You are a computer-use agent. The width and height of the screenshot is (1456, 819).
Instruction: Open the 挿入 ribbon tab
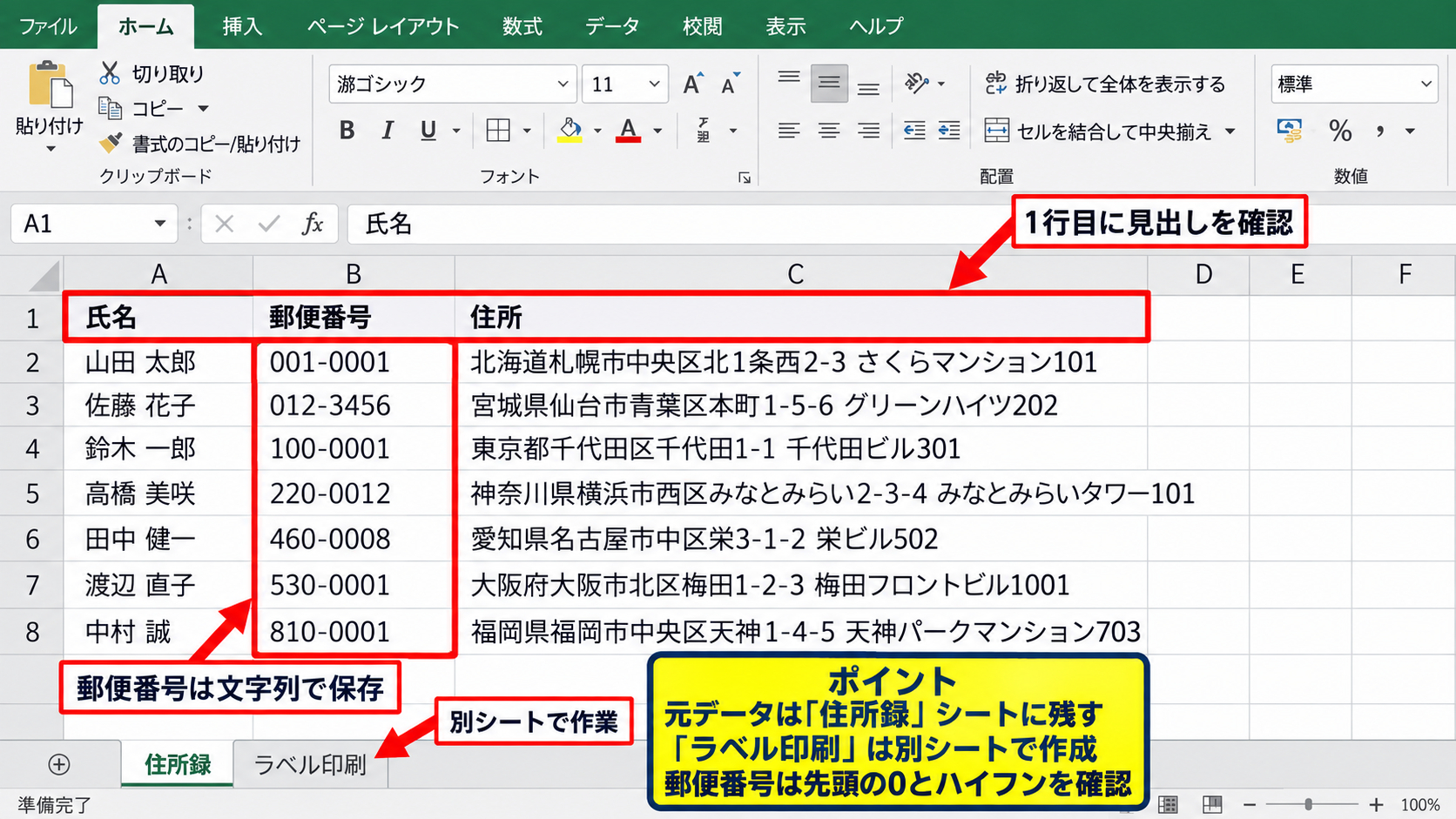click(x=241, y=26)
